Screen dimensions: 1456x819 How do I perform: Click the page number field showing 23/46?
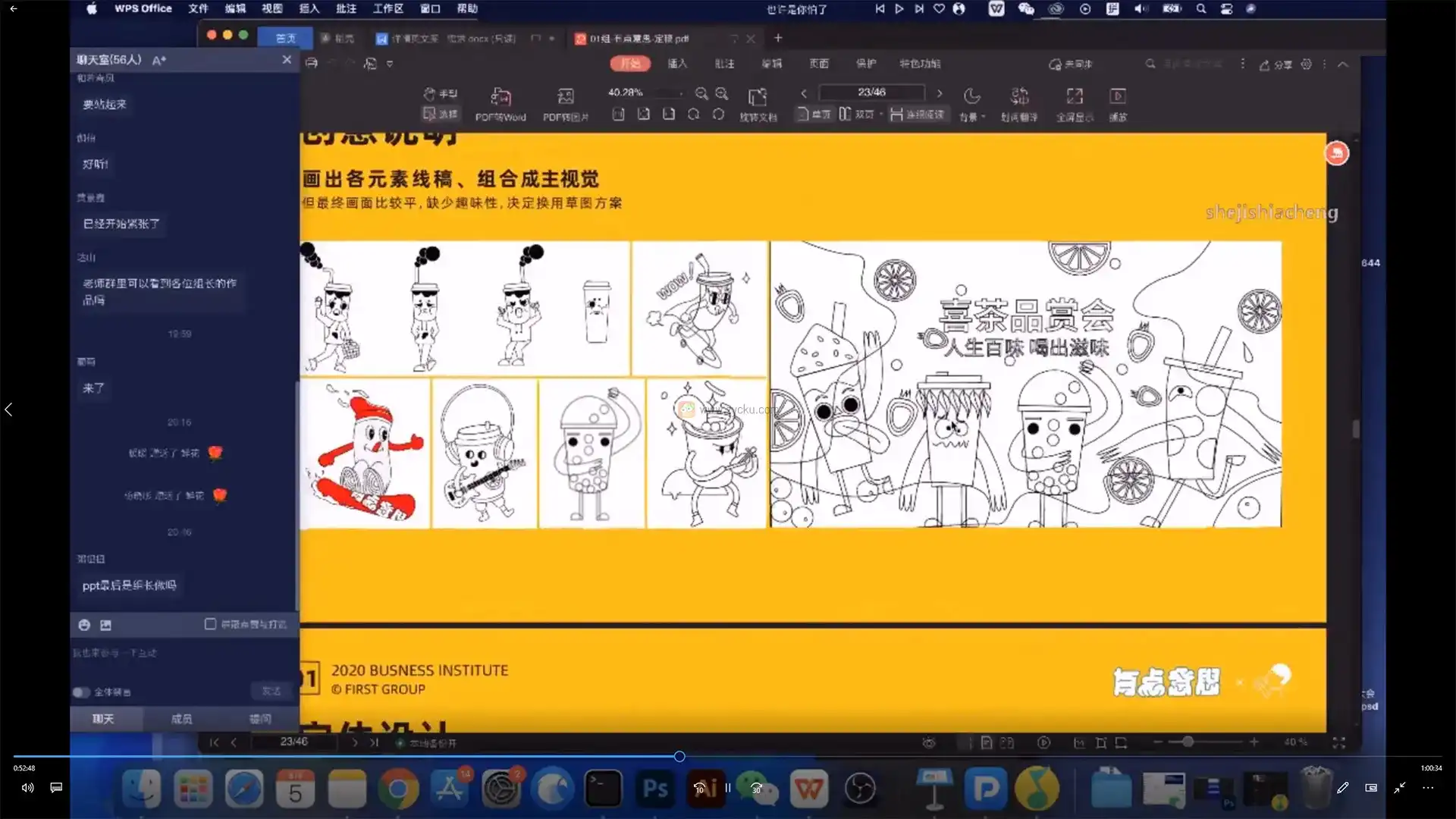(871, 93)
